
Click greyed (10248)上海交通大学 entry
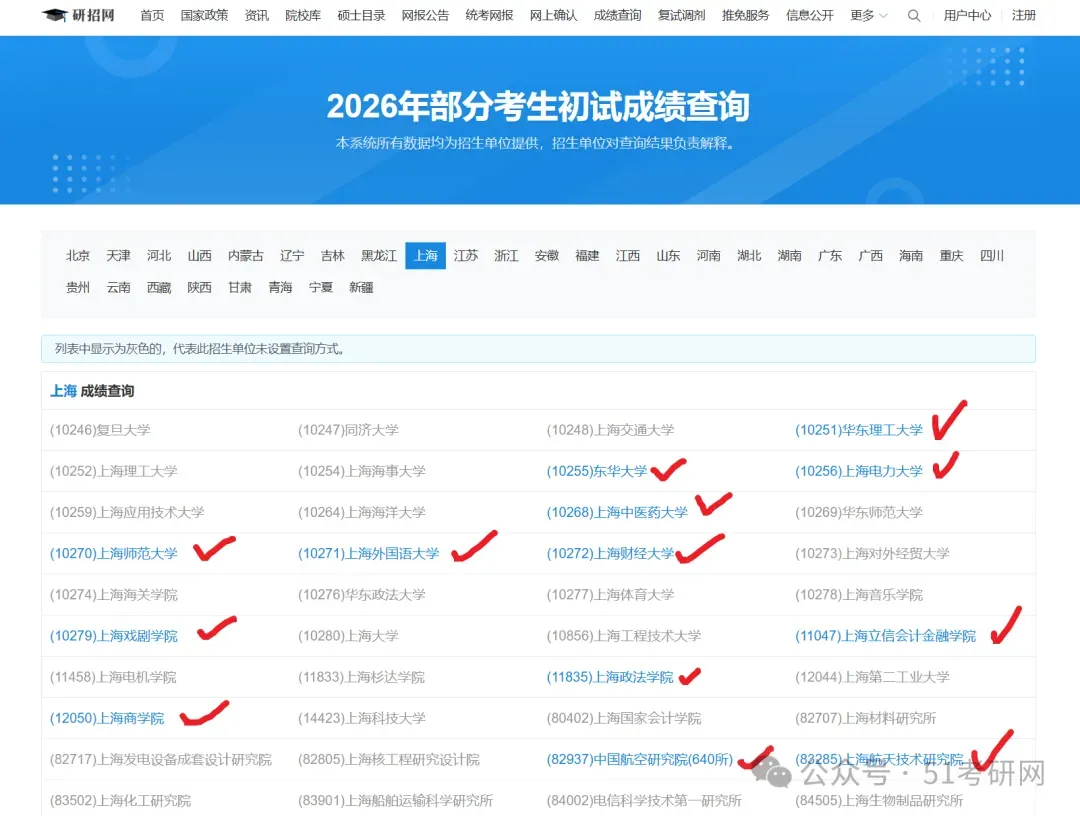[610, 430]
